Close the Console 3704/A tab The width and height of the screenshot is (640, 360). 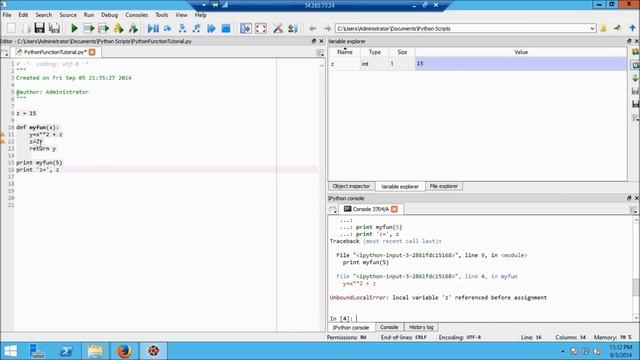[394, 209]
